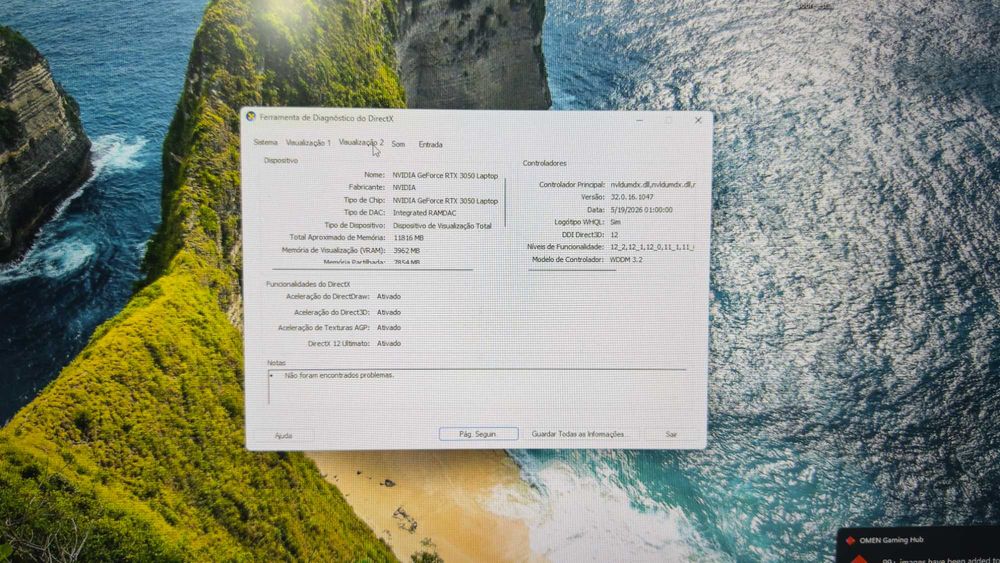The image size is (1000, 563).
Task: Minimize the DirectX diagnostic window
Action: [639, 120]
